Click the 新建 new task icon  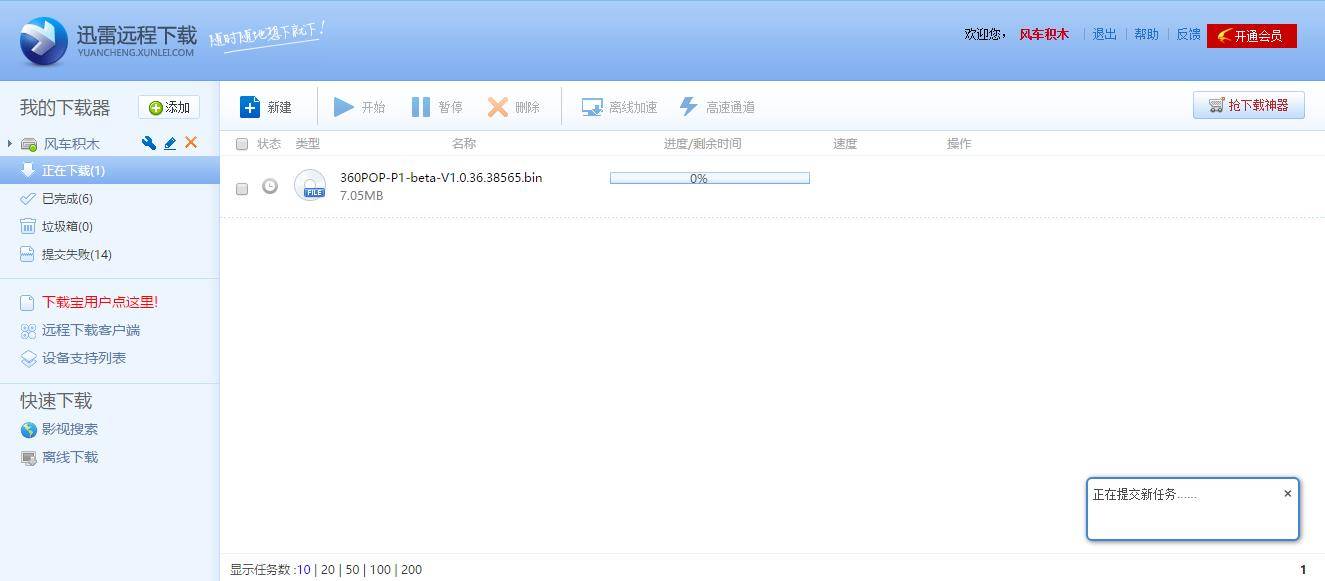click(250, 107)
